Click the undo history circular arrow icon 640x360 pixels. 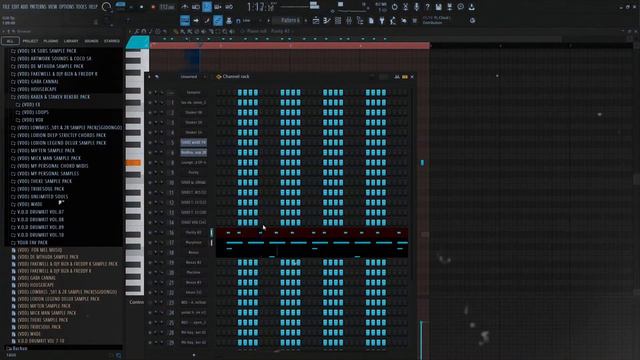pyautogui.click(x=394, y=7)
